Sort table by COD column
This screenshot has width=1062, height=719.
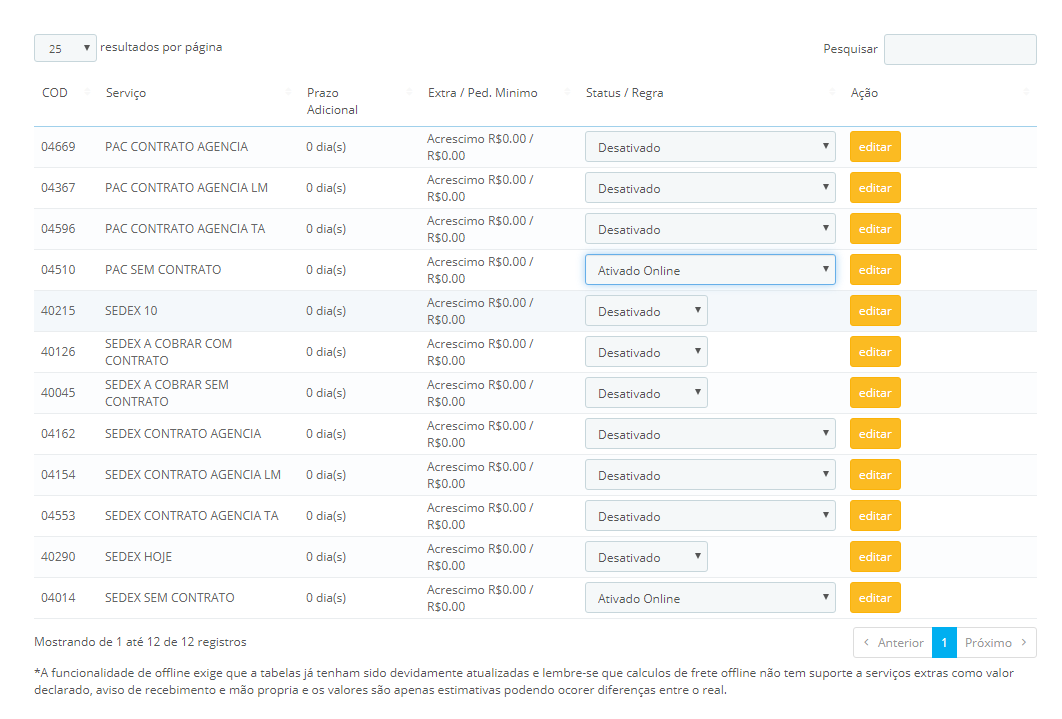click(65, 93)
